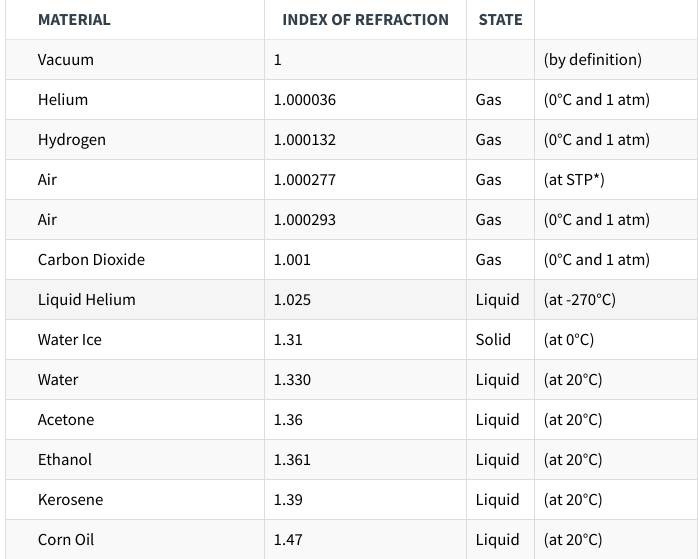Screen dimensions: 698x559
Task: Select the Liquid Helium row label
Action: tap(86, 299)
